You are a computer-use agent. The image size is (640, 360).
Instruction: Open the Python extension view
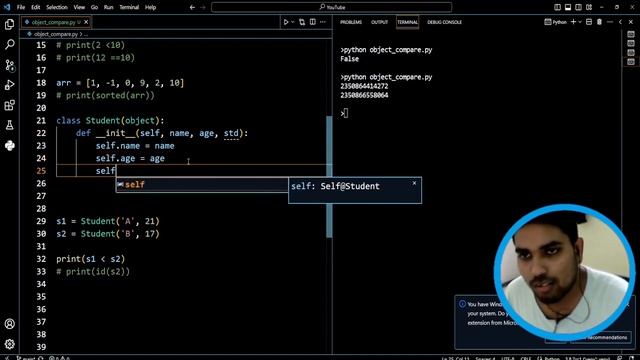pos(9,145)
